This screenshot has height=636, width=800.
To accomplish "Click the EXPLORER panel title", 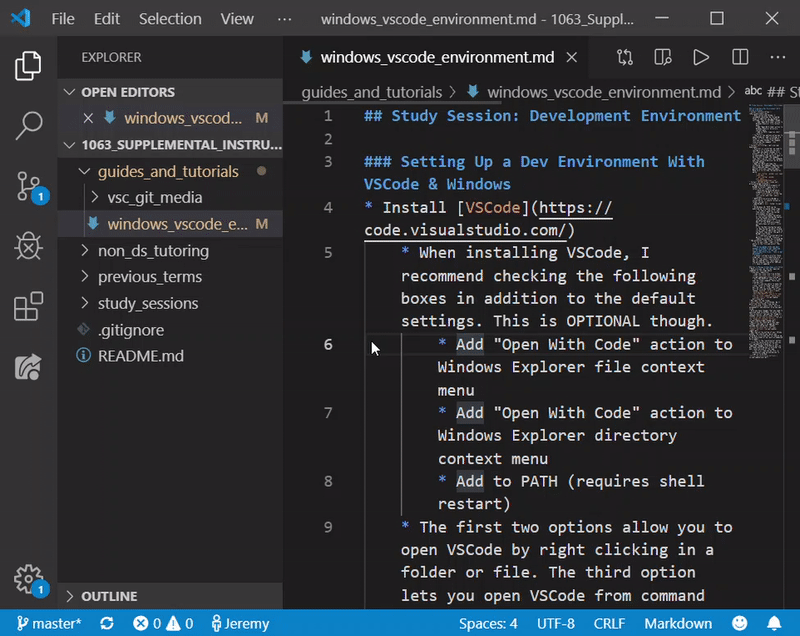I will pos(111,57).
